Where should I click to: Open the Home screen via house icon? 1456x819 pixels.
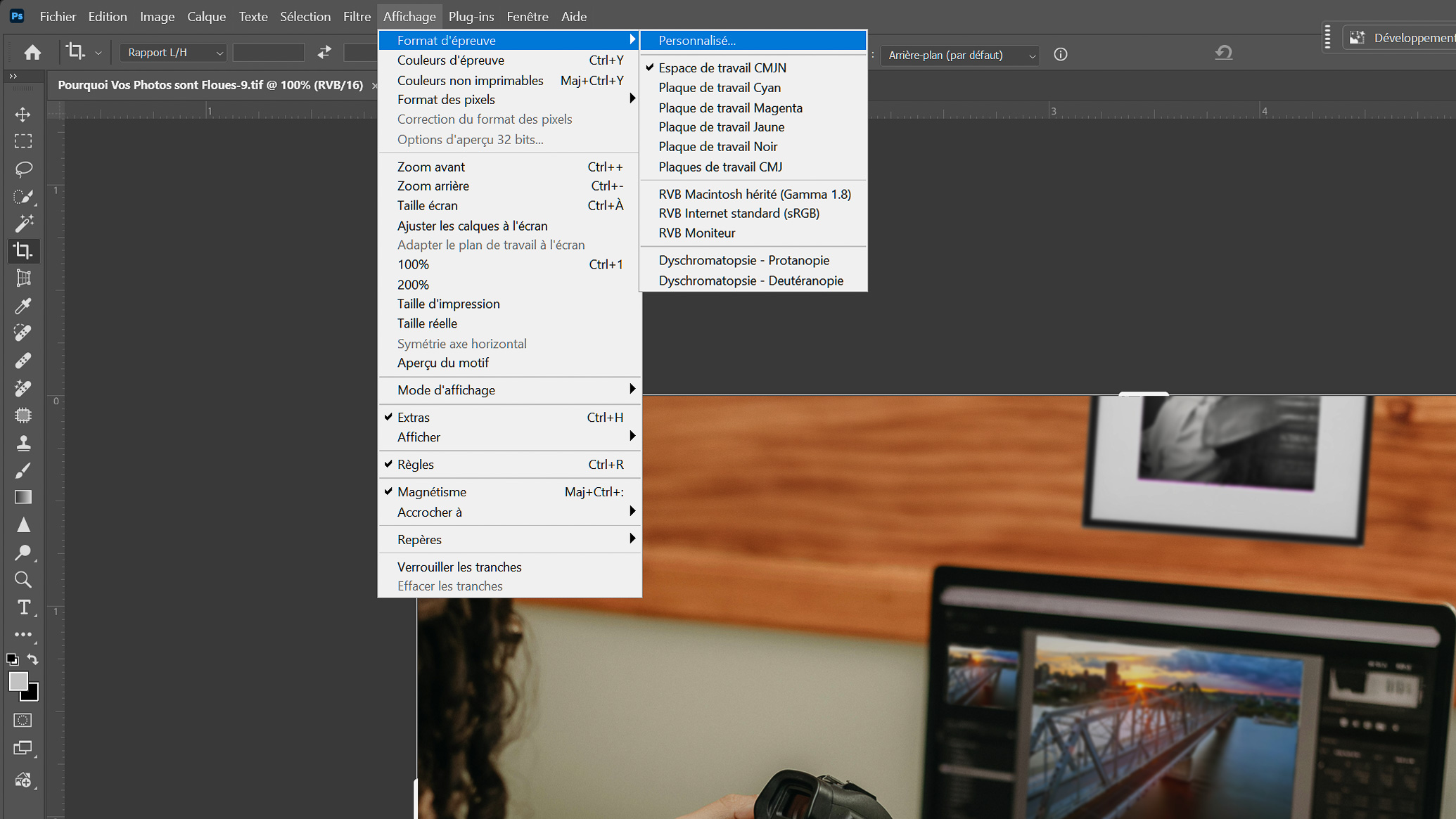point(32,52)
